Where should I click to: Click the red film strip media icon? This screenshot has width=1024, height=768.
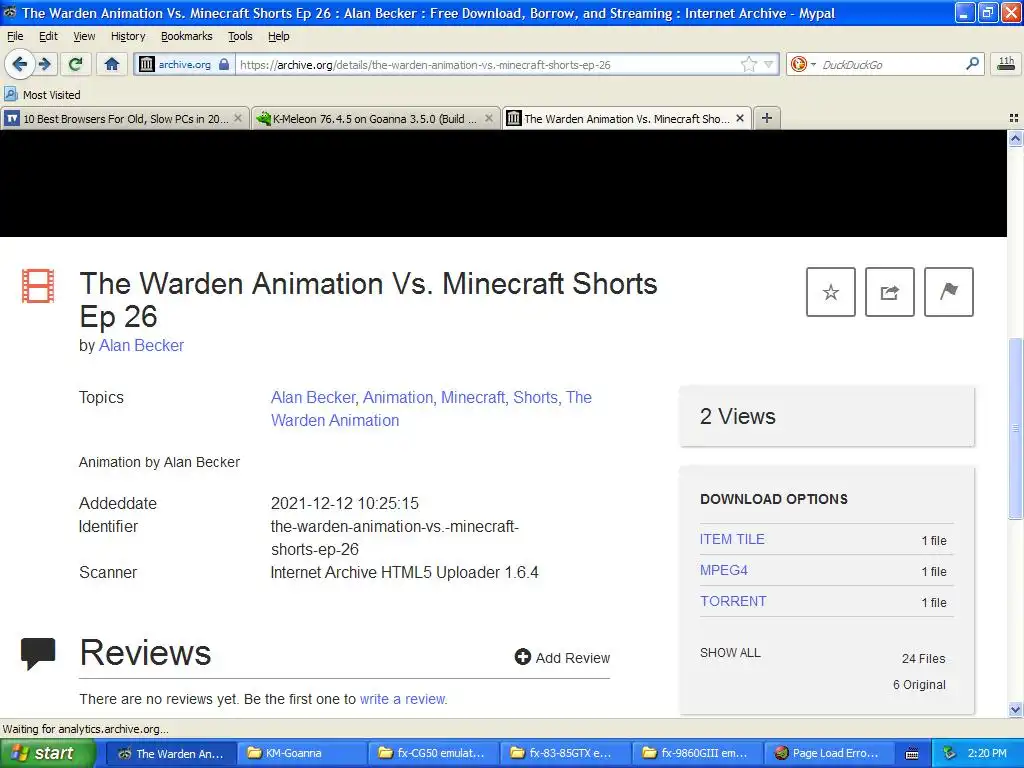(38, 286)
